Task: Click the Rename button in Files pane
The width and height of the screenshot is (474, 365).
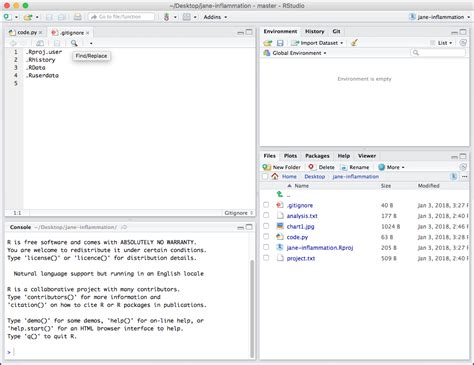Action: [355, 167]
